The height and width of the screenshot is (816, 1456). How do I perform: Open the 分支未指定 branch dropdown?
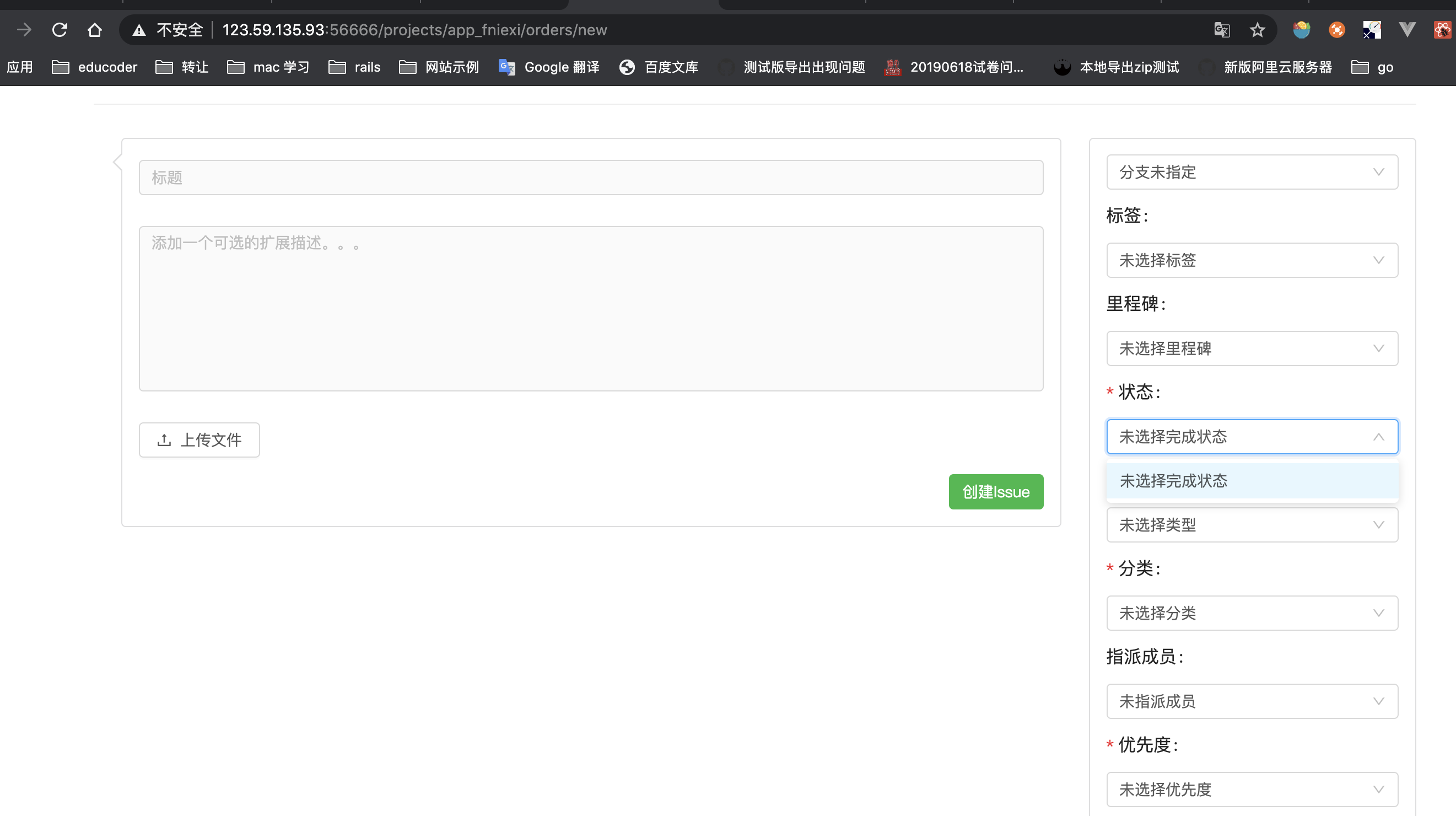pyautogui.click(x=1252, y=172)
